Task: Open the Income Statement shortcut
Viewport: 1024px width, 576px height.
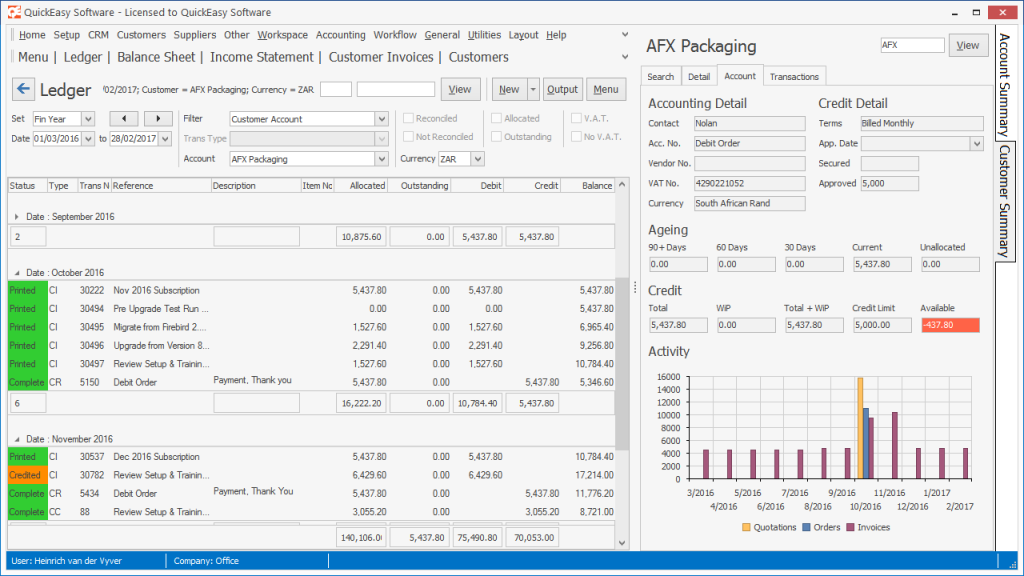Action: tap(262, 57)
